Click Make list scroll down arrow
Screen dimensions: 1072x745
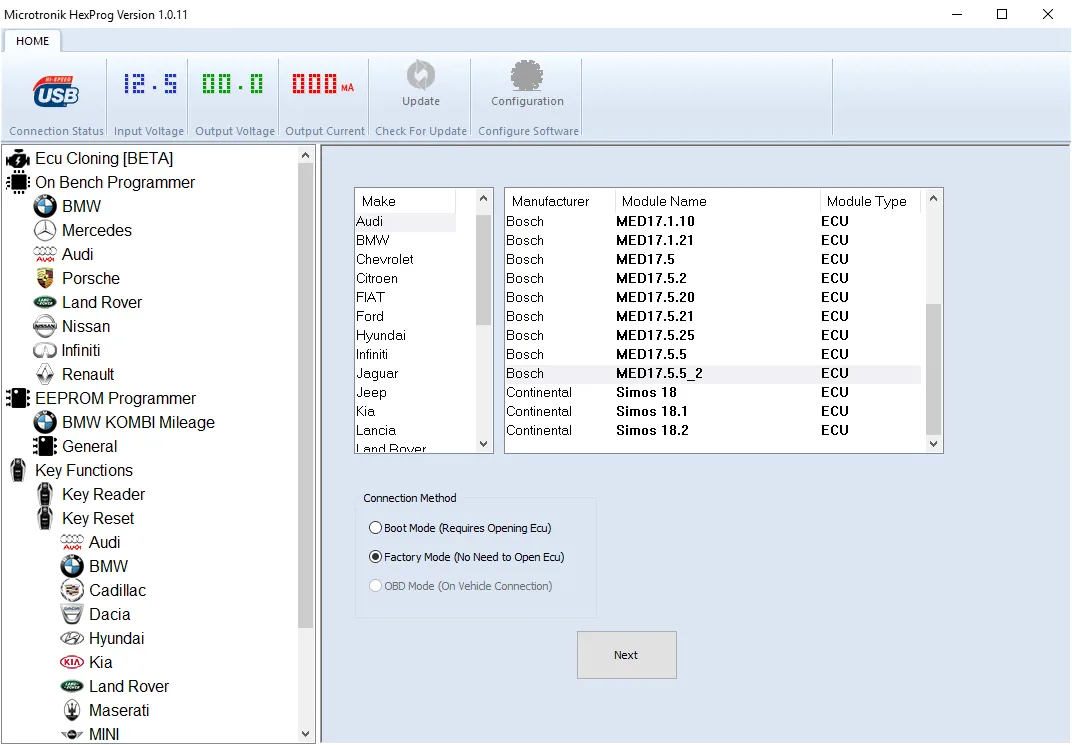coord(483,444)
